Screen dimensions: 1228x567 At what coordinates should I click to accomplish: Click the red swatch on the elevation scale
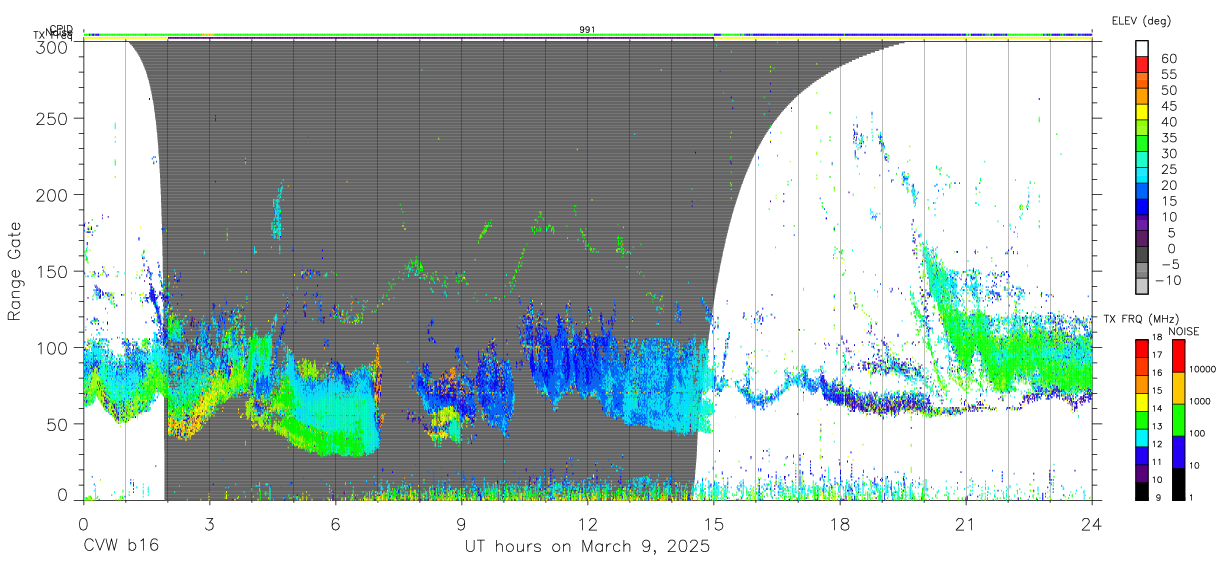click(x=1142, y=63)
